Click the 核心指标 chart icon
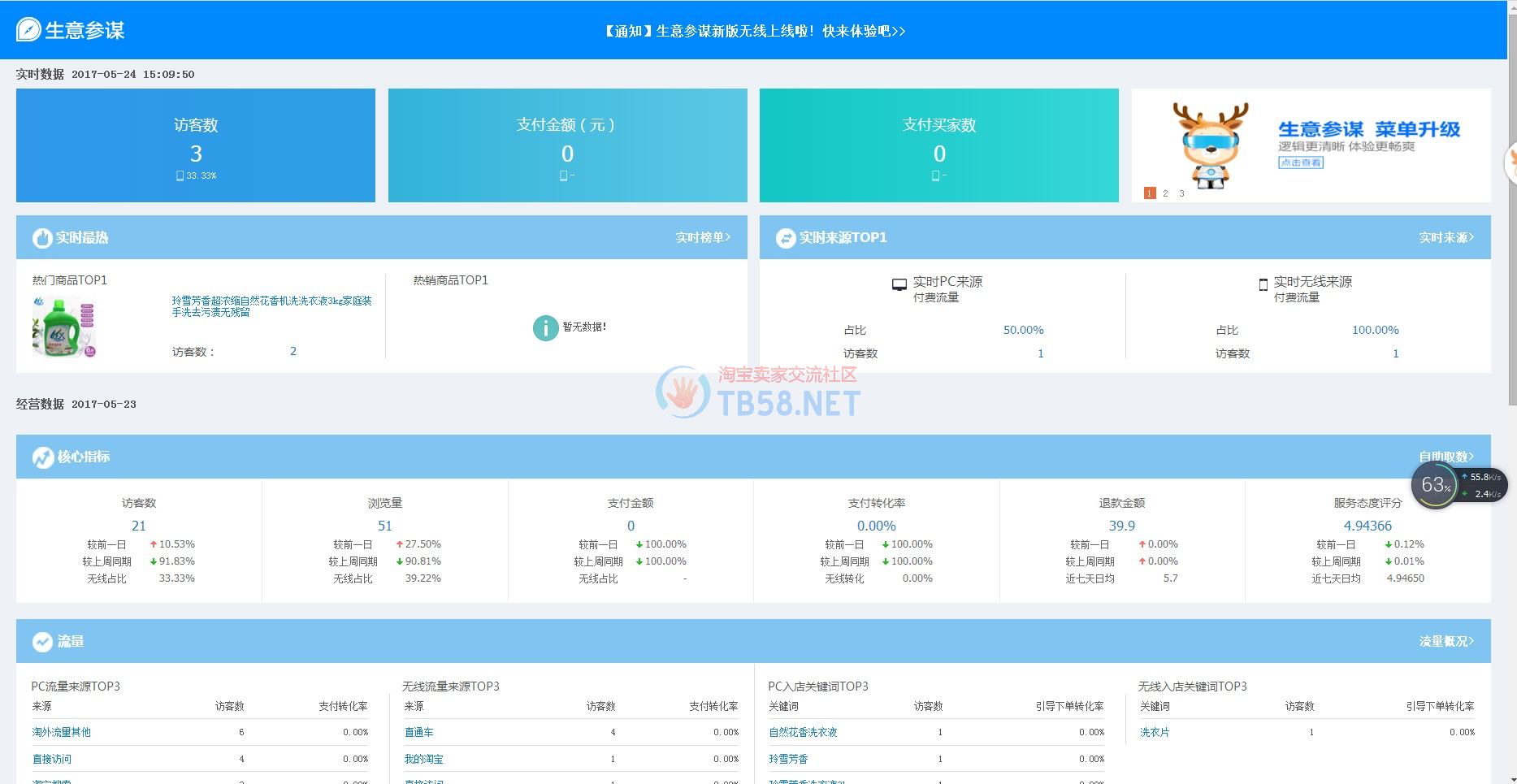This screenshot has width=1517, height=784. tap(42, 457)
